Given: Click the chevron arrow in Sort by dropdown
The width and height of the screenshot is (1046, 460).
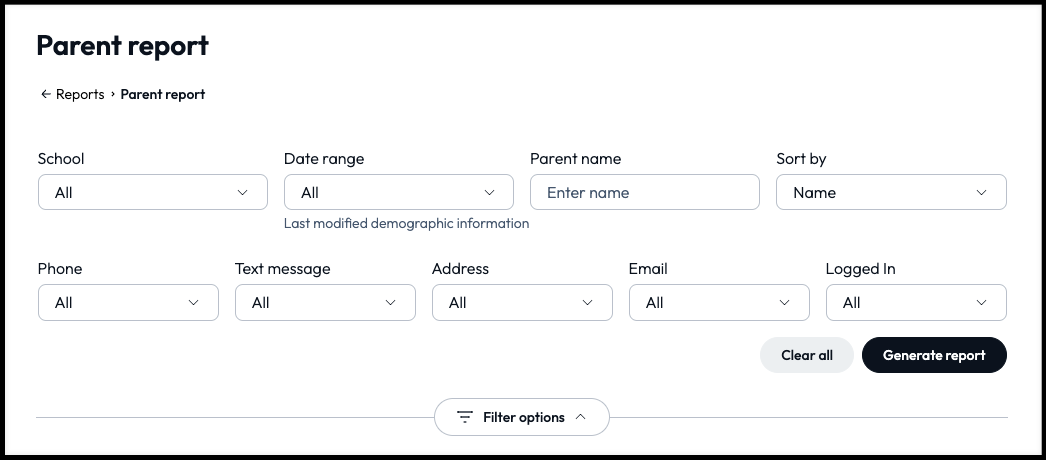Looking at the screenshot, I should coord(981,192).
